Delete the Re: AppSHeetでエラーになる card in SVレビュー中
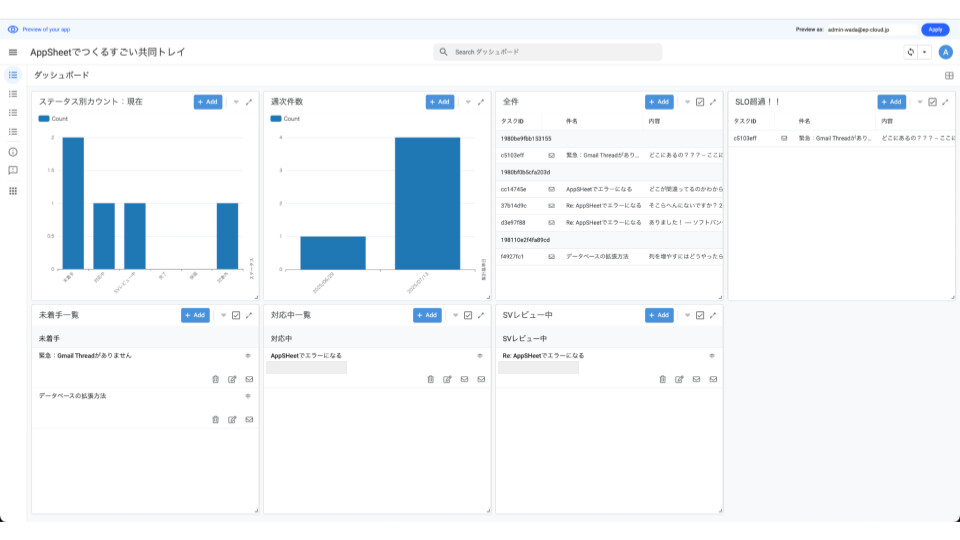The height and width of the screenshot is (540, 960). pyautogui.click(x=662, y=380)
